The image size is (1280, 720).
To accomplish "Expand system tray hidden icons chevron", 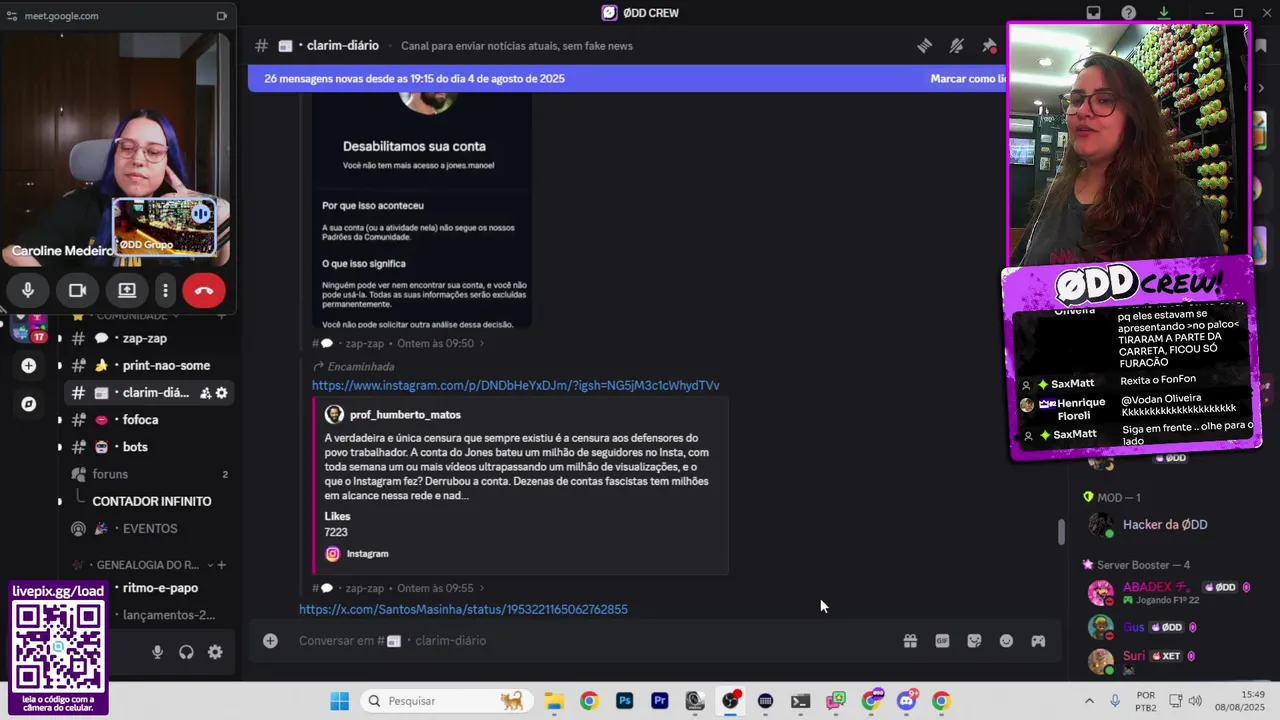I will [x=1090, y=701].
